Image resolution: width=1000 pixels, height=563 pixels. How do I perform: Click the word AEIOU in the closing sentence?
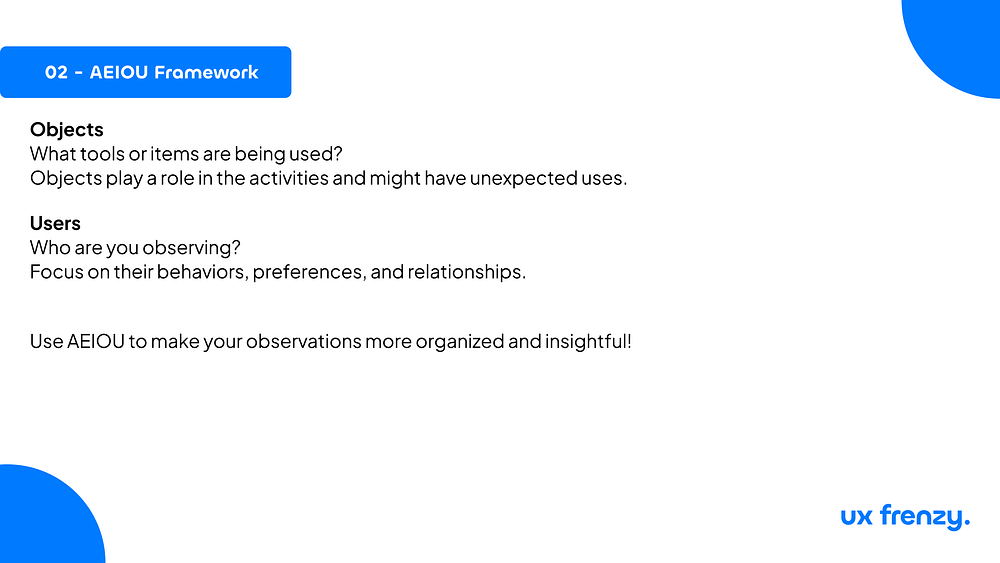(x=96, y=341)
